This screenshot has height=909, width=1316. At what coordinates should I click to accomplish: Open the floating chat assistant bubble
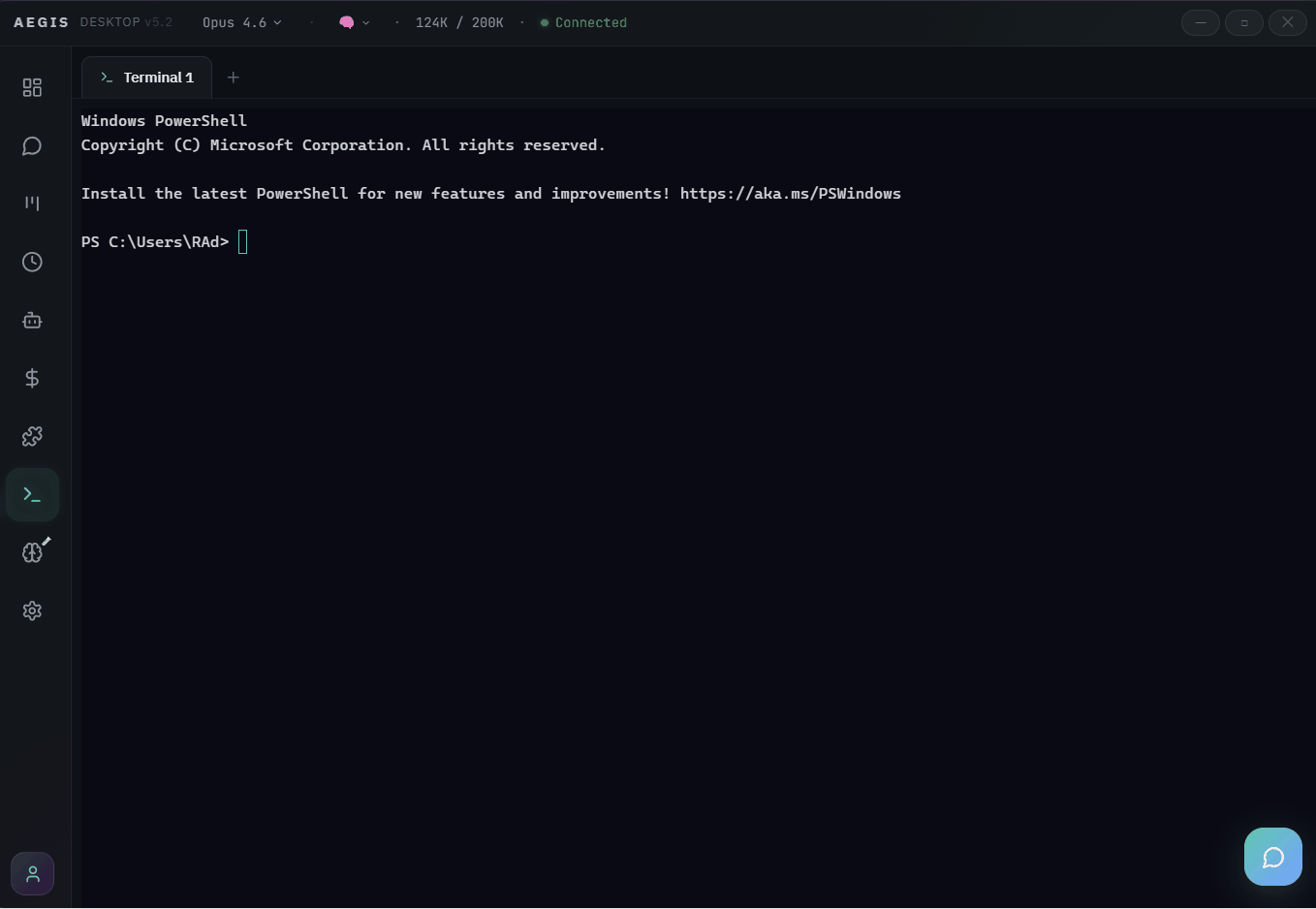(1272, 857)
